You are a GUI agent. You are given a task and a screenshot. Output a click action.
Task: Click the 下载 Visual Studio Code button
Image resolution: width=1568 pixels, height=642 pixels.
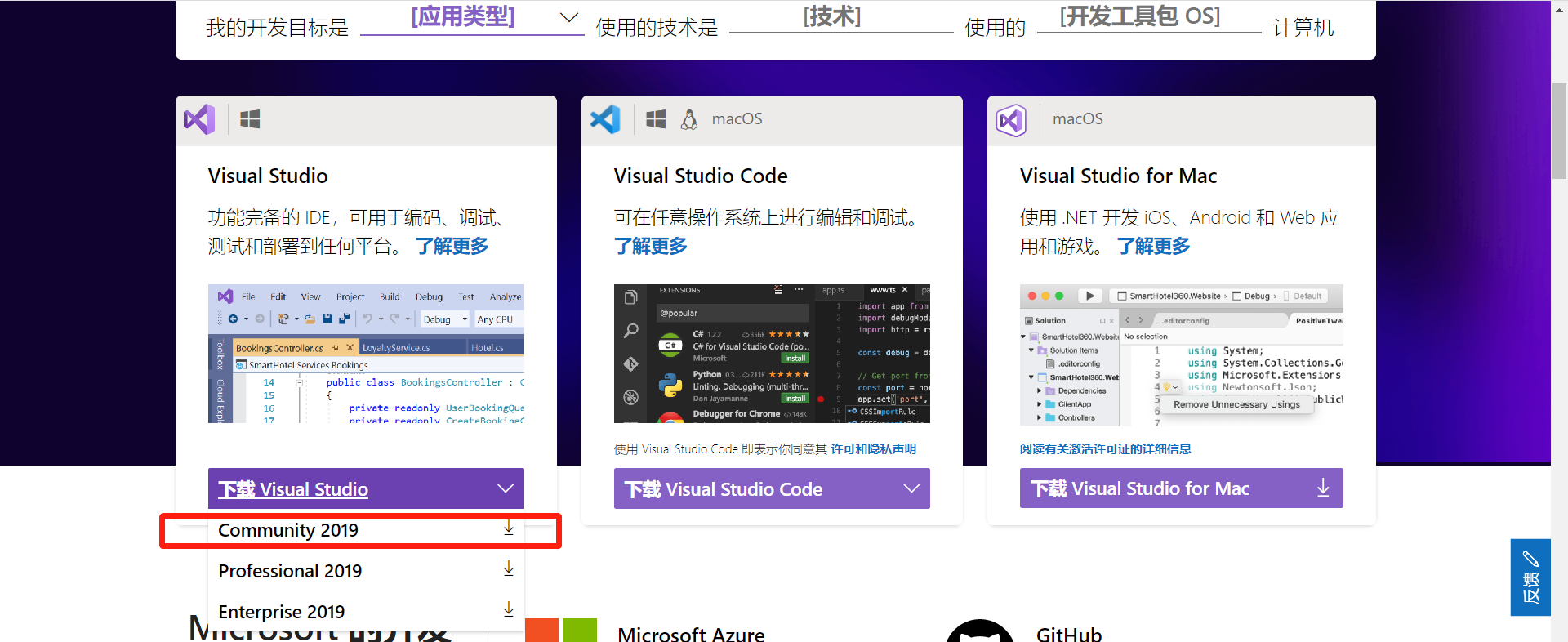tap(772, 488)
